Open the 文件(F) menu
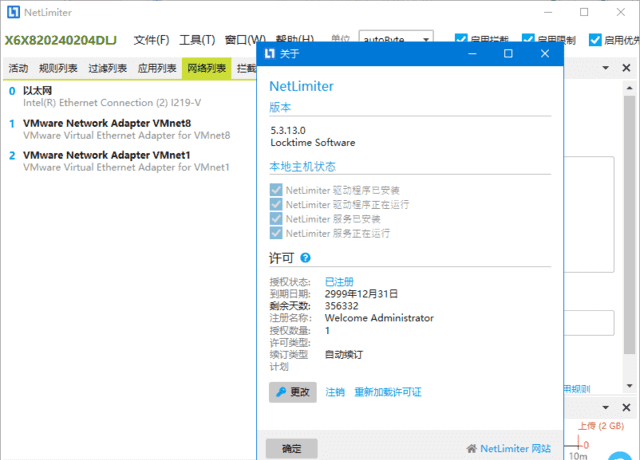Viewport: 640px width, 460px height. [x=151, y=40]
